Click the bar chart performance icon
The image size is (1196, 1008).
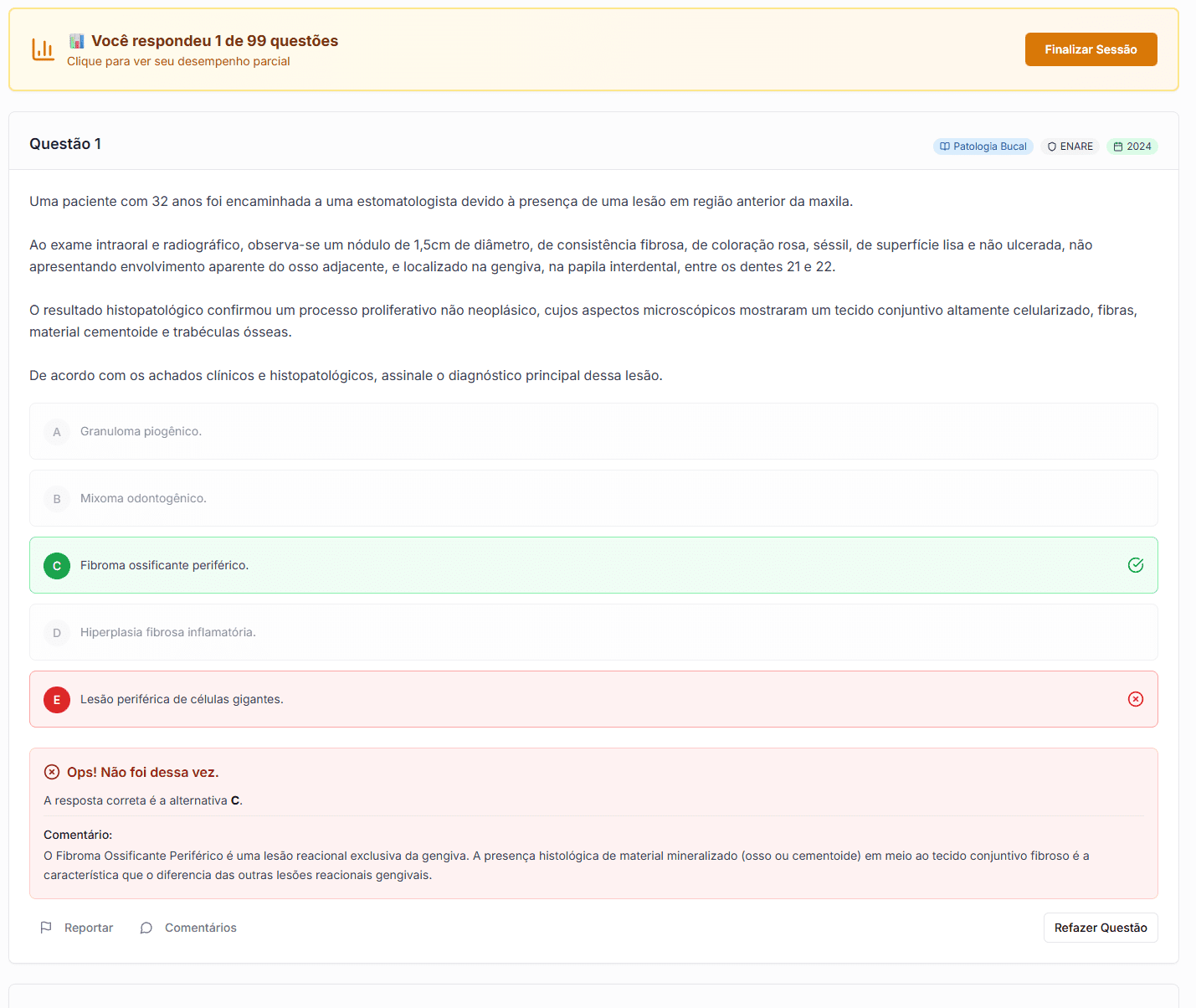[x=43, y=50]
